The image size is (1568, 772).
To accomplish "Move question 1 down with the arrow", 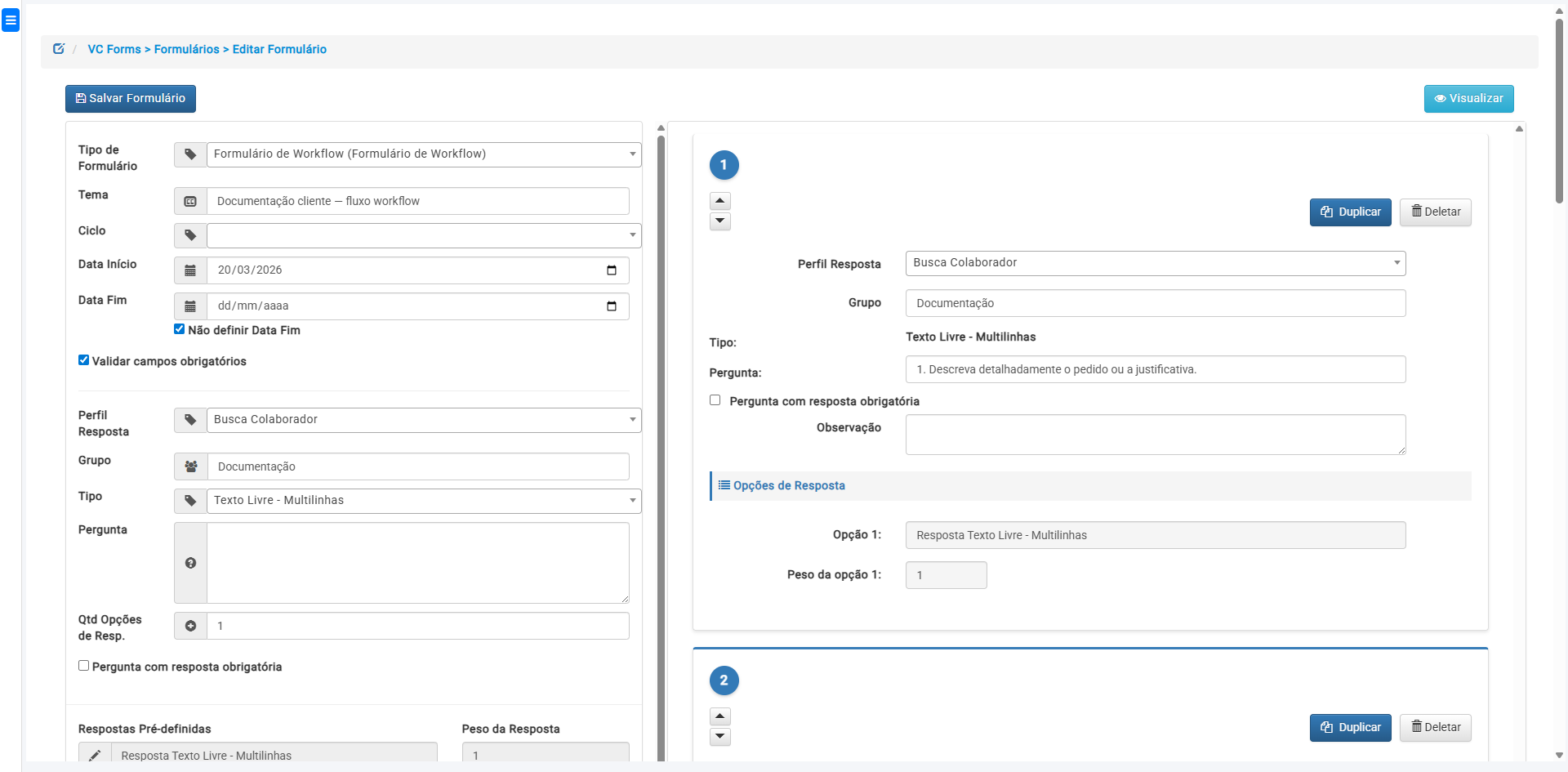I will pos(719,221).
